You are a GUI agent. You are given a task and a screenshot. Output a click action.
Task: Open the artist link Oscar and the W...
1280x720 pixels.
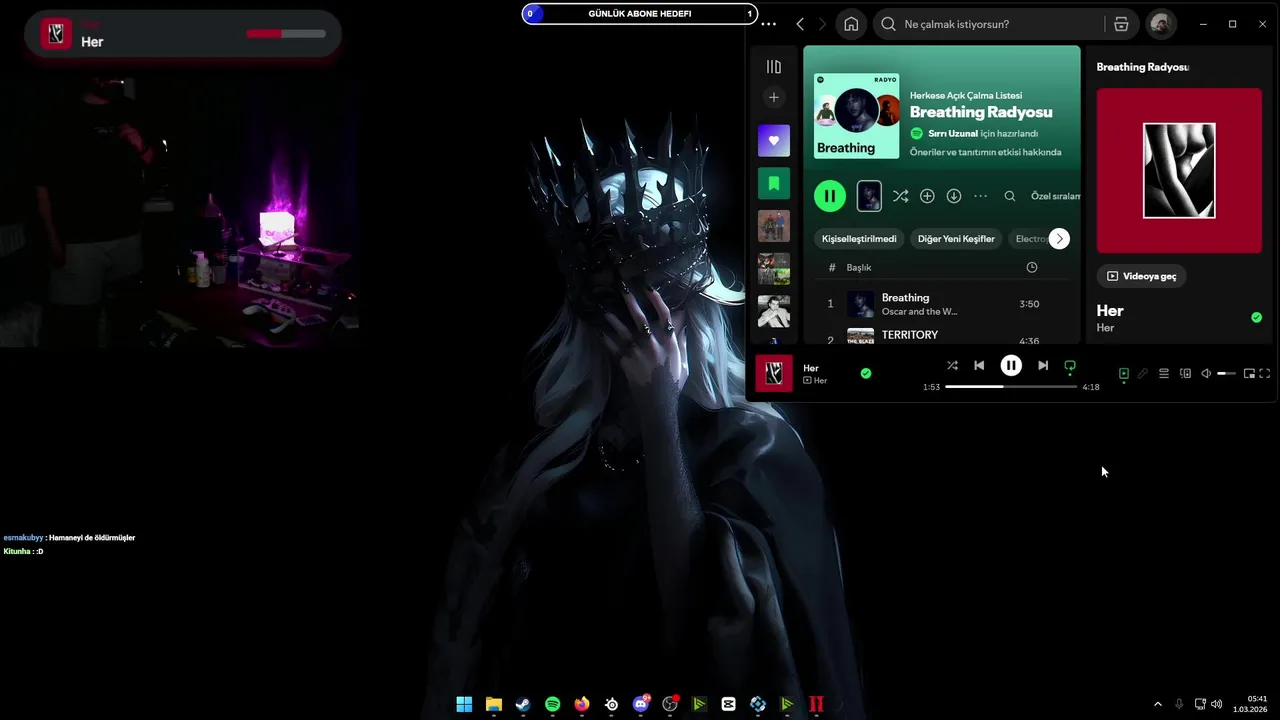pyautogui.click(x=919, y=312)
